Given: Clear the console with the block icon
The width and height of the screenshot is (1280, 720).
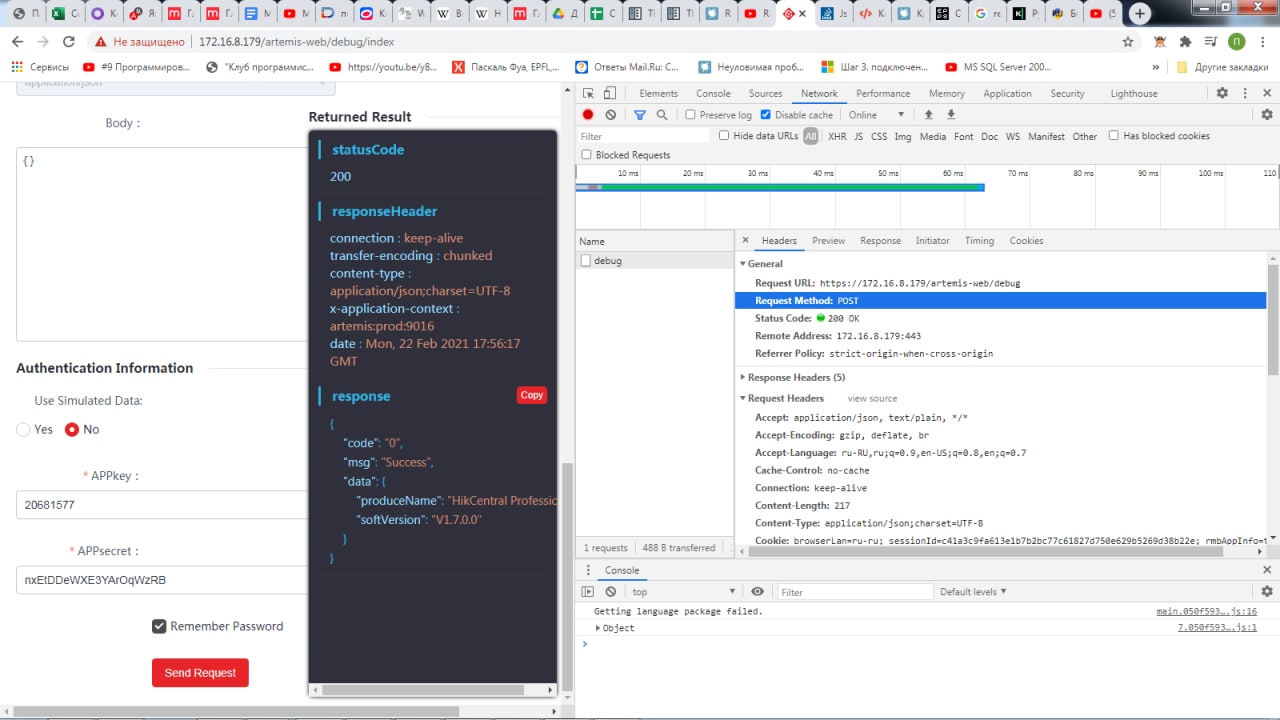Looking at the screenshot, I should [x=611, y=592].
